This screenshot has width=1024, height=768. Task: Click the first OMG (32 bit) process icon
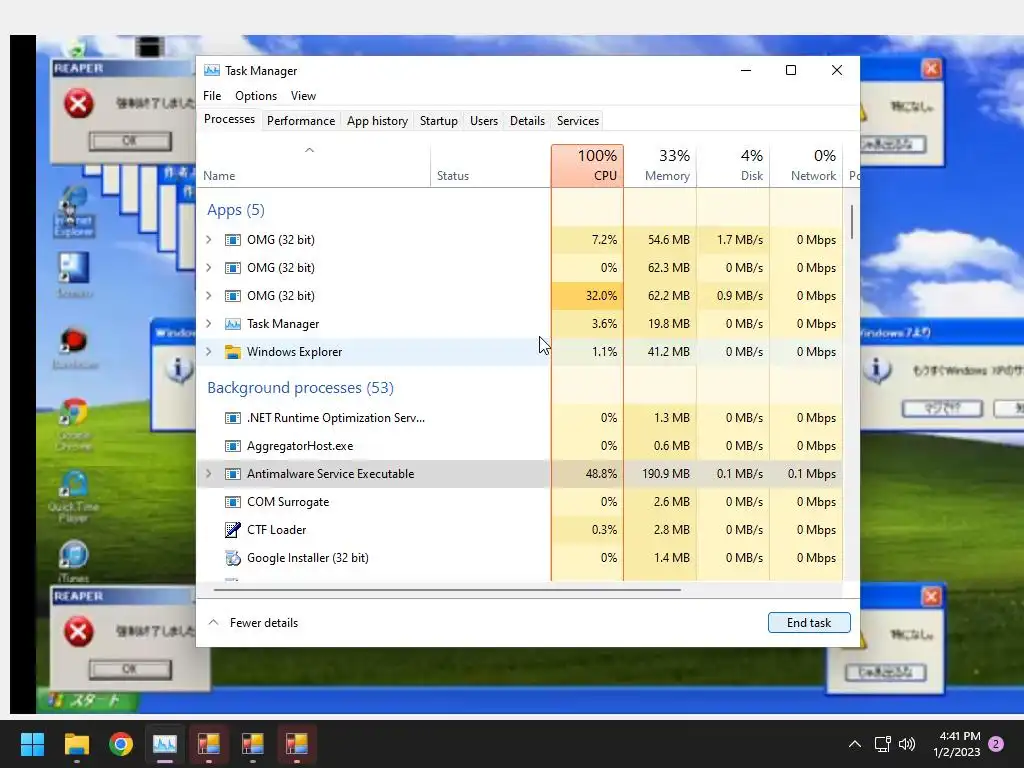232,240
